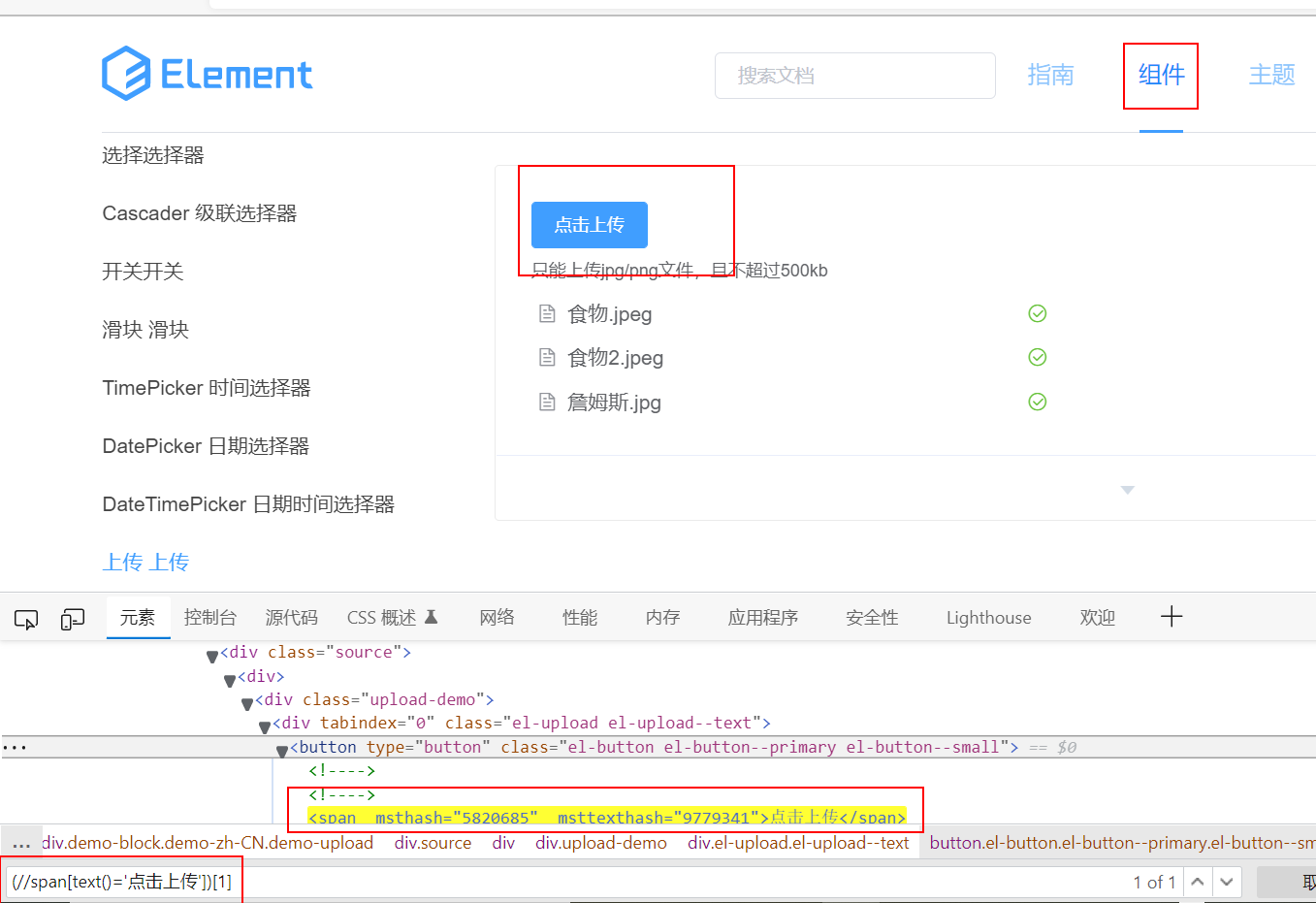Click the document icon next to 食物2.jpeg

547,357
